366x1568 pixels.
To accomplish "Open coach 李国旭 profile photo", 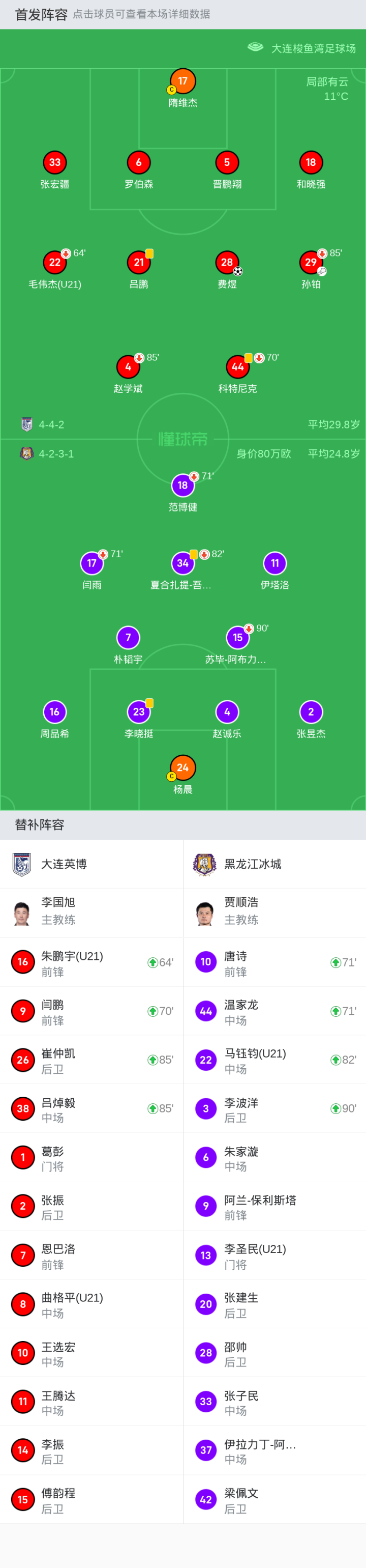I will tap(22, 913).
